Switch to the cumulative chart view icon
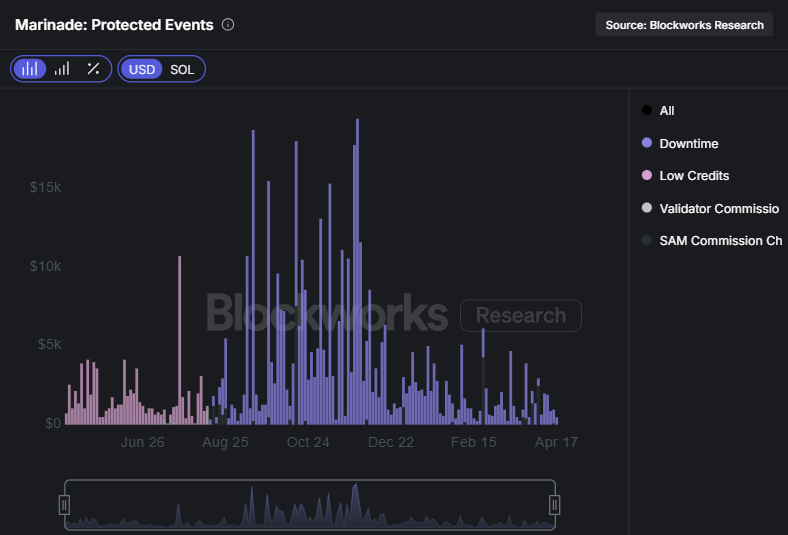The width and height of the screenshot is (788, 535). (62, 69)
